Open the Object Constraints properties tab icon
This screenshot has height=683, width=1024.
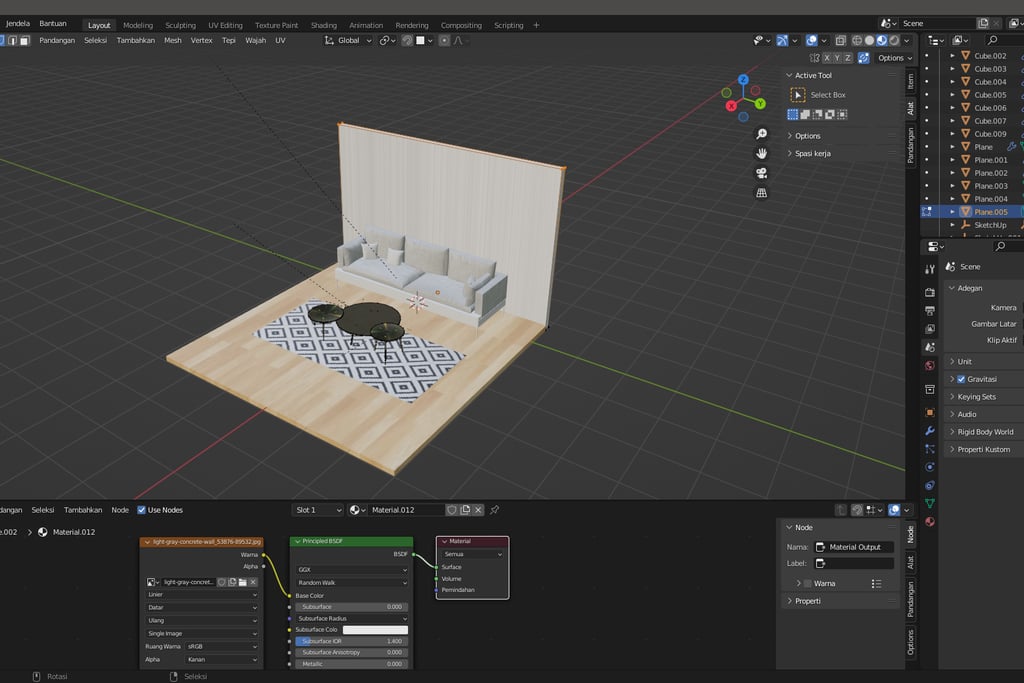coord(930,485)
